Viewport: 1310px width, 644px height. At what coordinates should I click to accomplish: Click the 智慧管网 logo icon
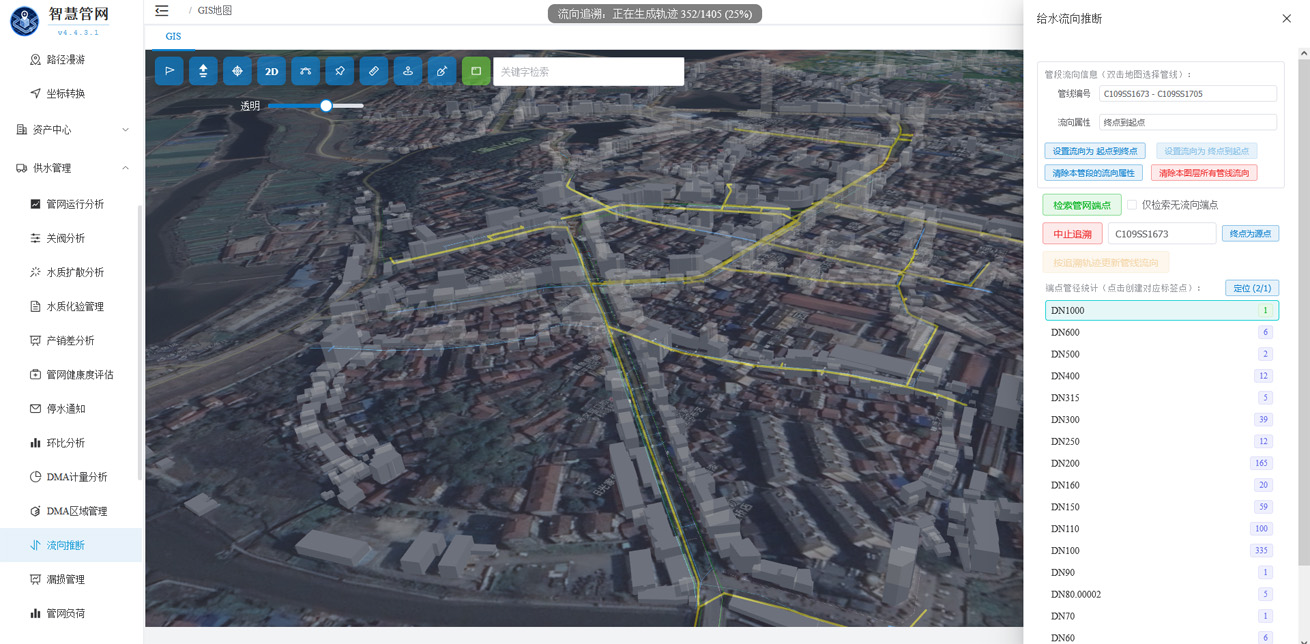point(25,21)
